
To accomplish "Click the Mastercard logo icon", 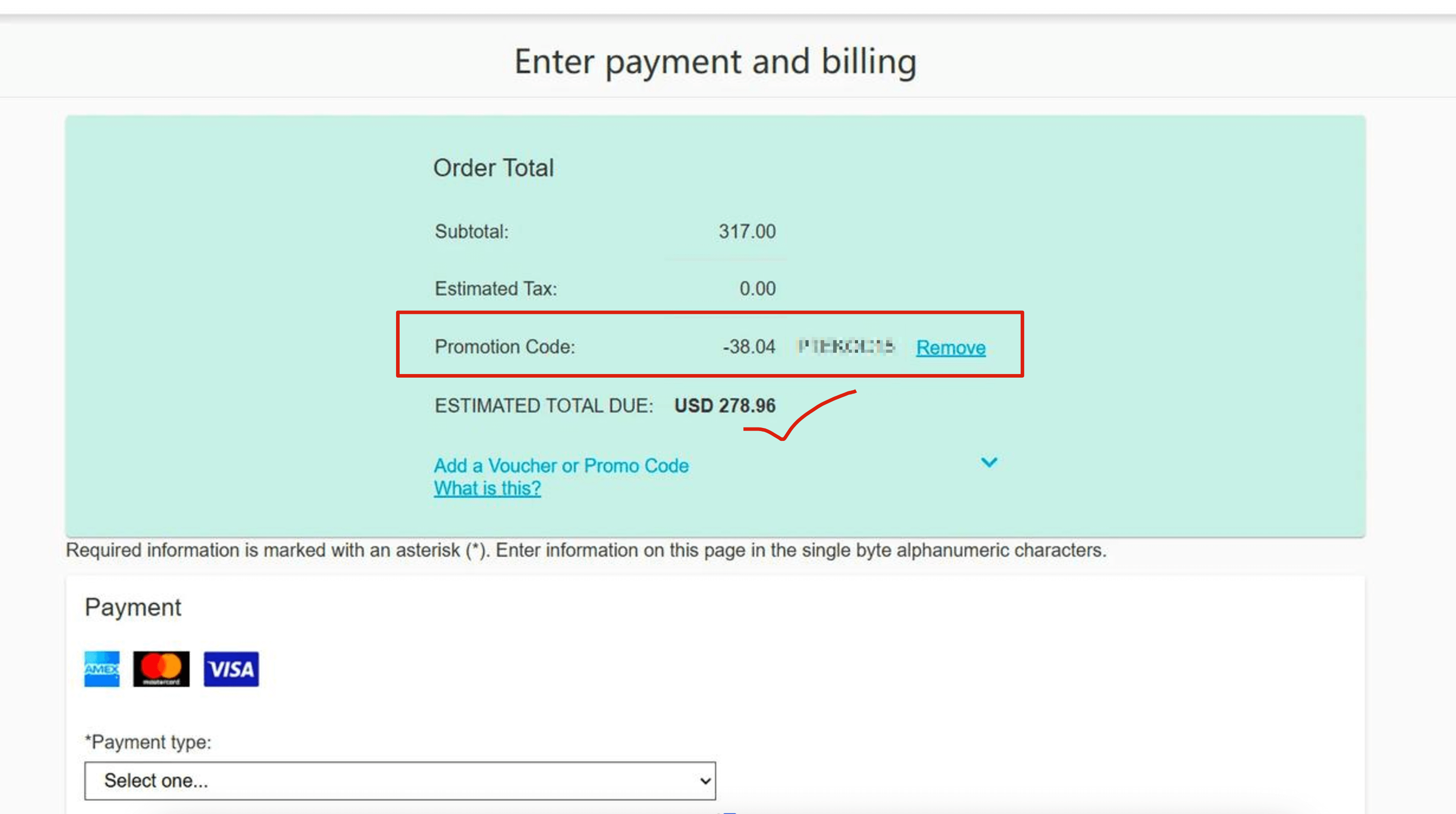I will coord(161,669).
